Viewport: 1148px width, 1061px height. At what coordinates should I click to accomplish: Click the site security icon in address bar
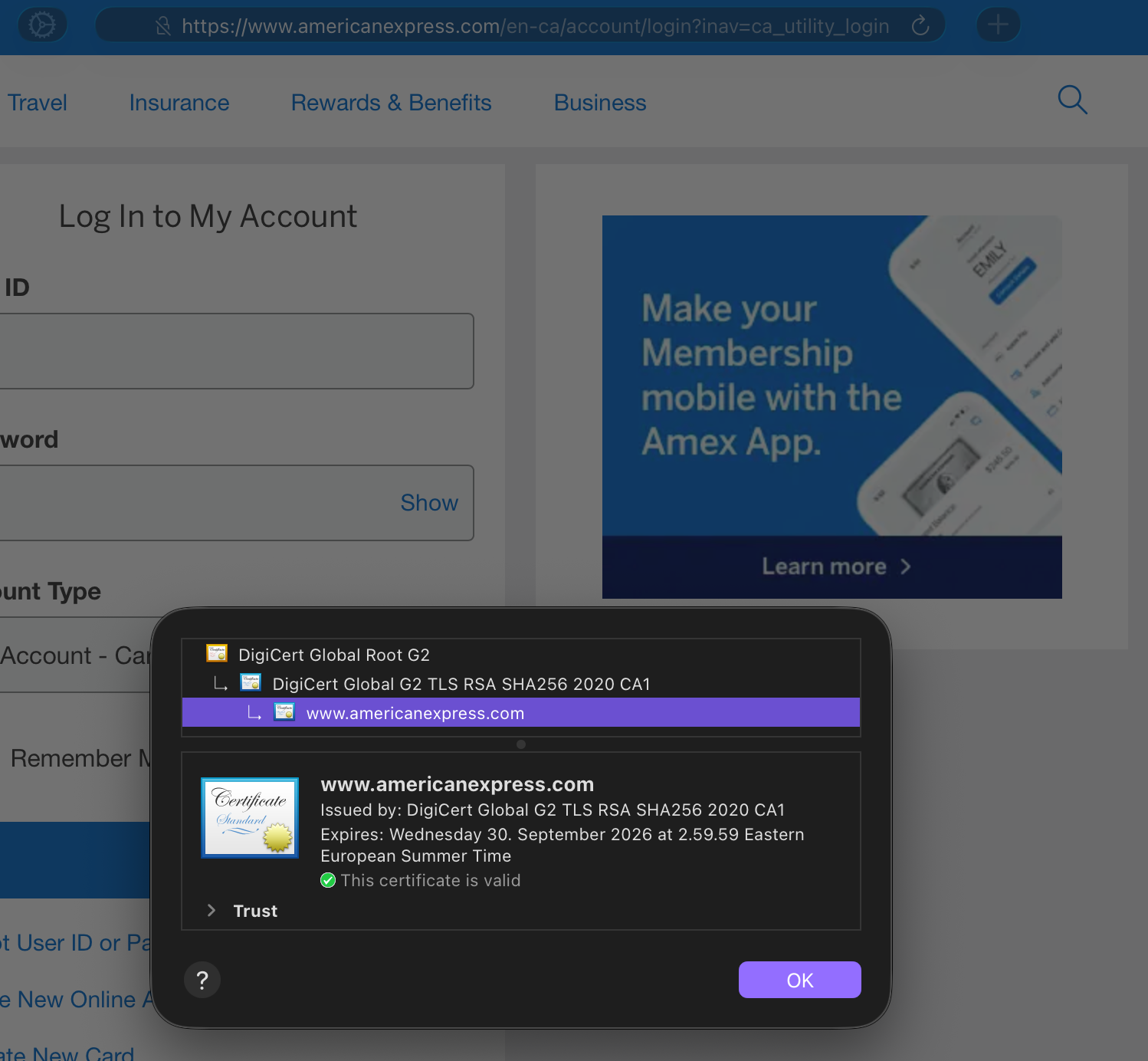[162, 27]
